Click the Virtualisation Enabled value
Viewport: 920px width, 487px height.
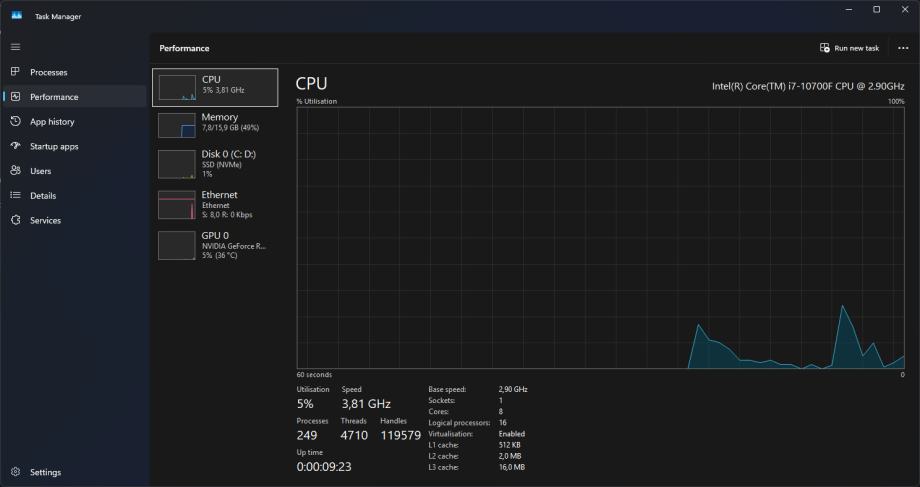[x=512, y=434]
